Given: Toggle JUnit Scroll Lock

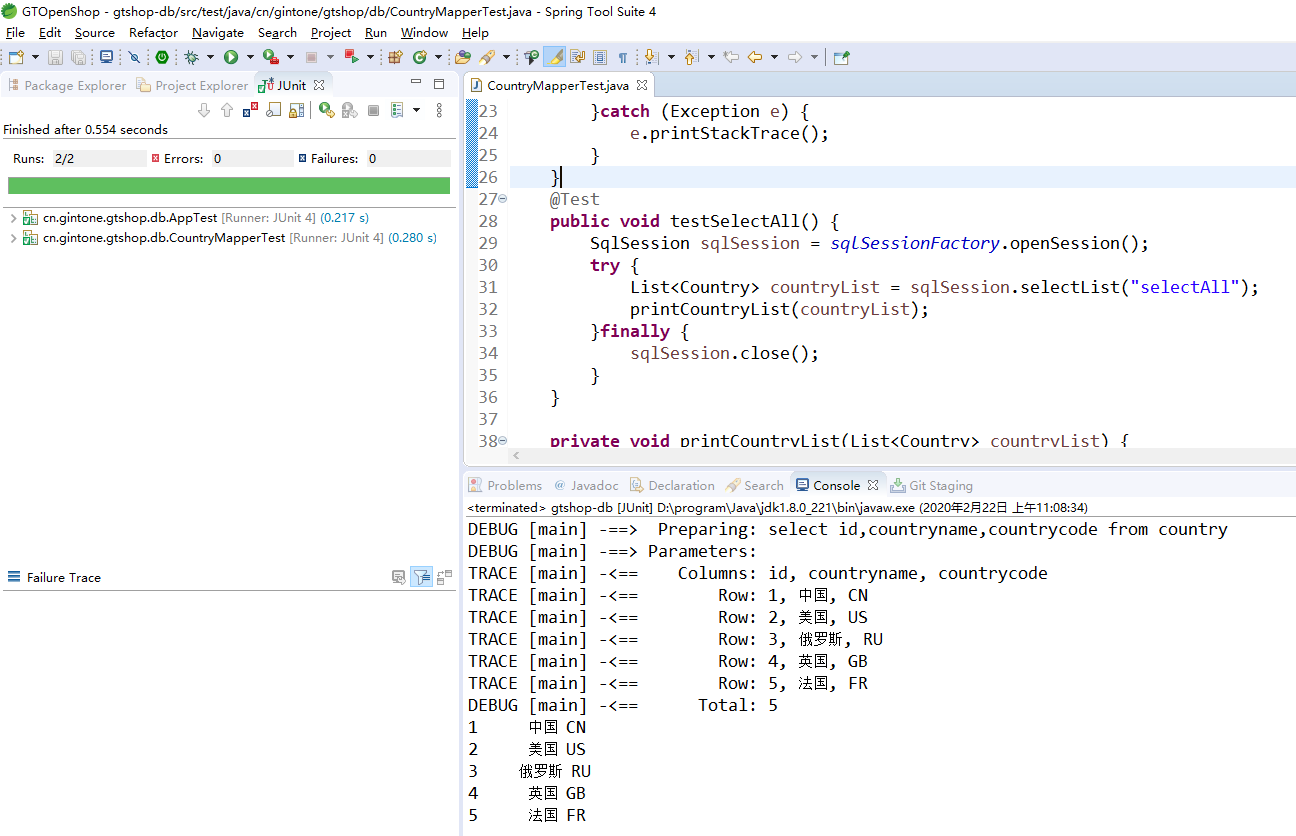Looking at the screenshot, I should (296, 111).
